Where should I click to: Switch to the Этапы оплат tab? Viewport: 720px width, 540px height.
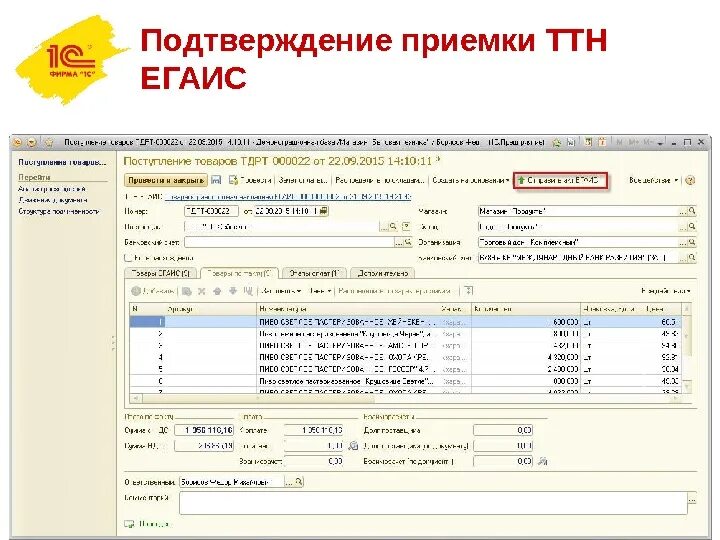click(314, 273)
